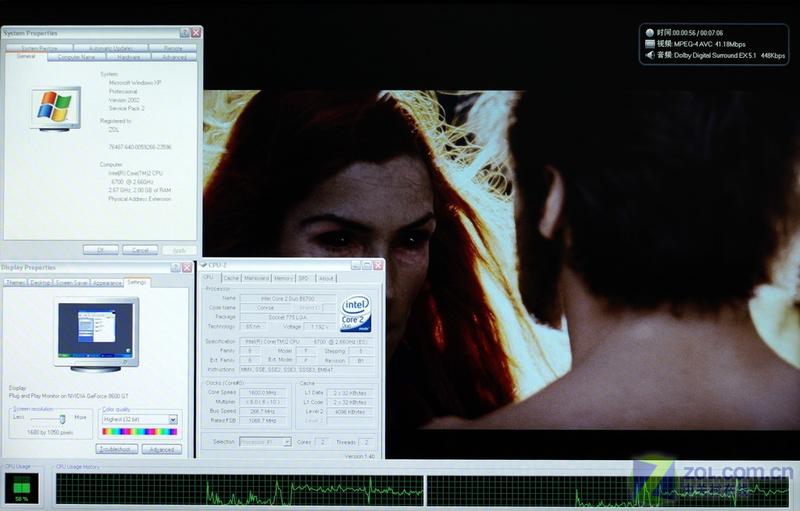This screenshot has height=511, width=800.
Task: Click the Cores count field in CPU-Z
Action: (x=322, y=442)
